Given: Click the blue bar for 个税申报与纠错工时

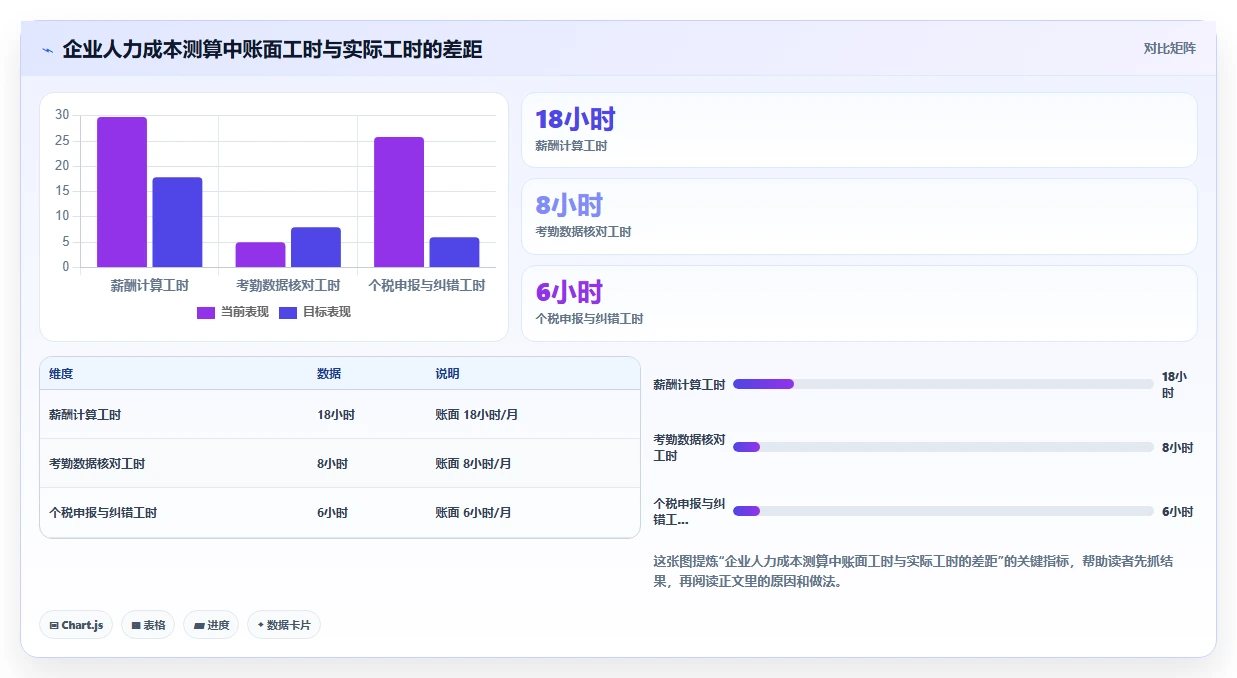Looking at the screenshot, I should pos(454,252).
